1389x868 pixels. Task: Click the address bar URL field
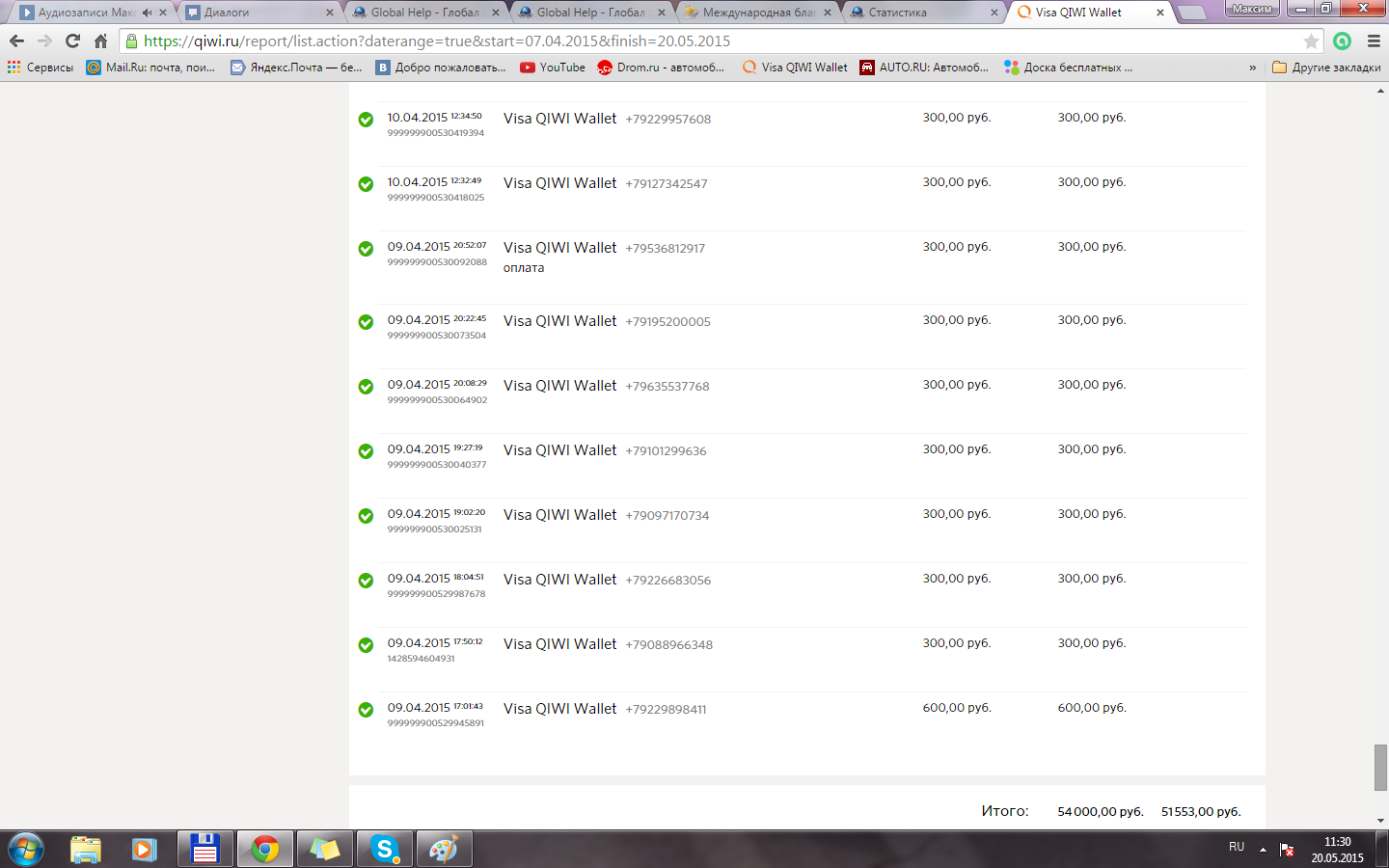pos(675,41)
